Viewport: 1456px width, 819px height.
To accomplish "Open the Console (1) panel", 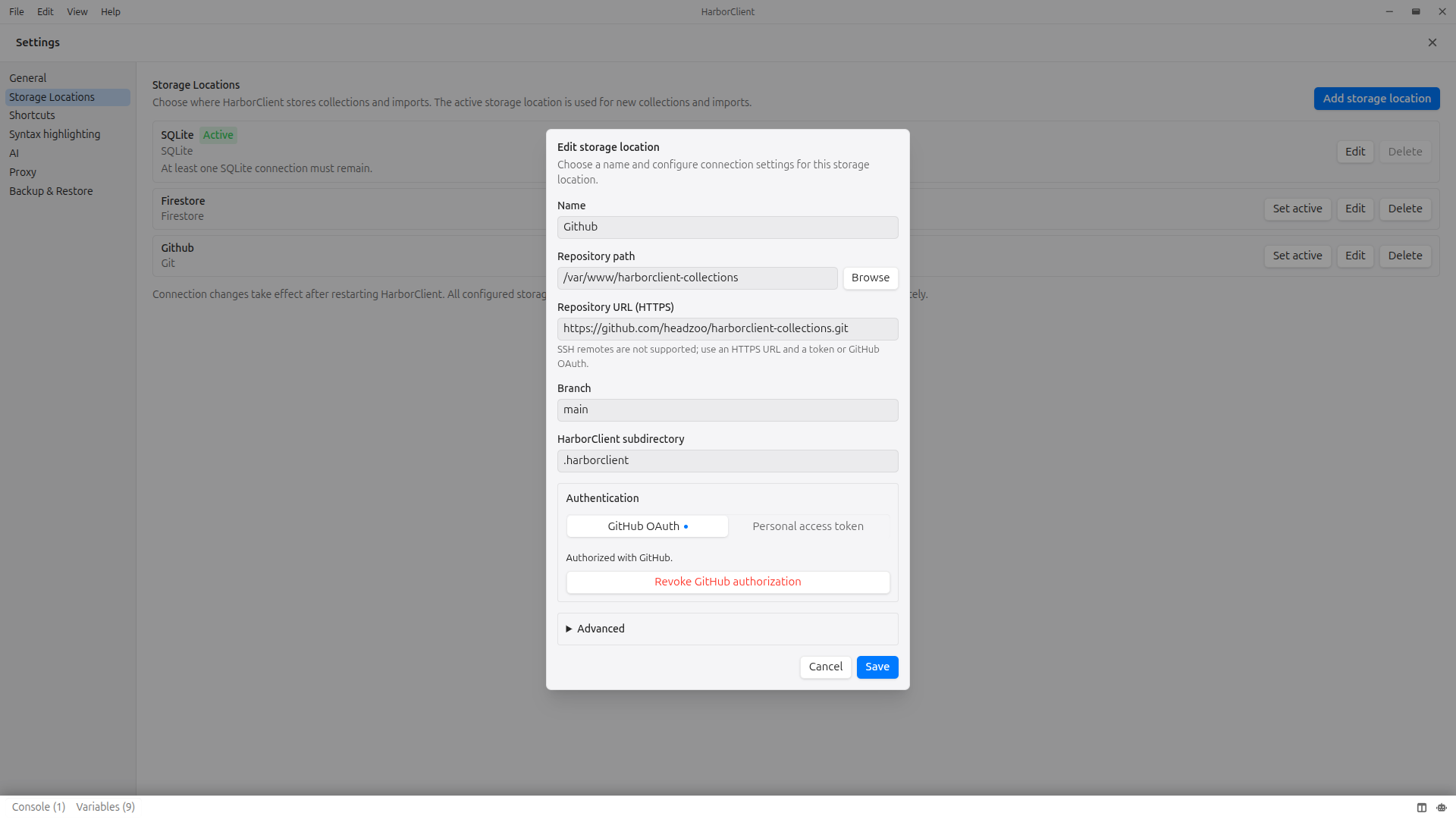I will click(x=39, y=807).
